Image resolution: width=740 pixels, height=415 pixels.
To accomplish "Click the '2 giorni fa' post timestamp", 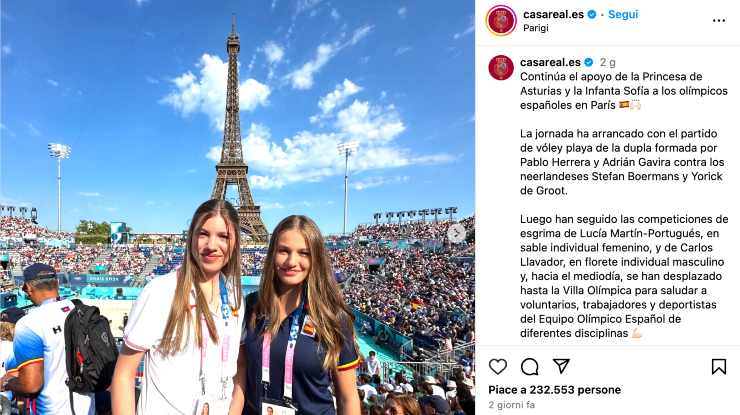I will click(x=512, y=405).
